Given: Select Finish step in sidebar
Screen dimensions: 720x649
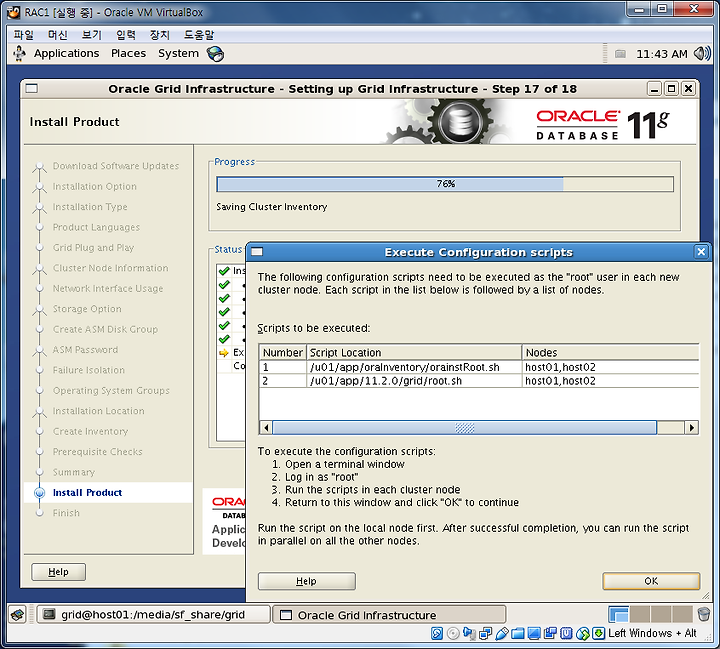Looking at the screenshot, I should [x=66, y=513].
